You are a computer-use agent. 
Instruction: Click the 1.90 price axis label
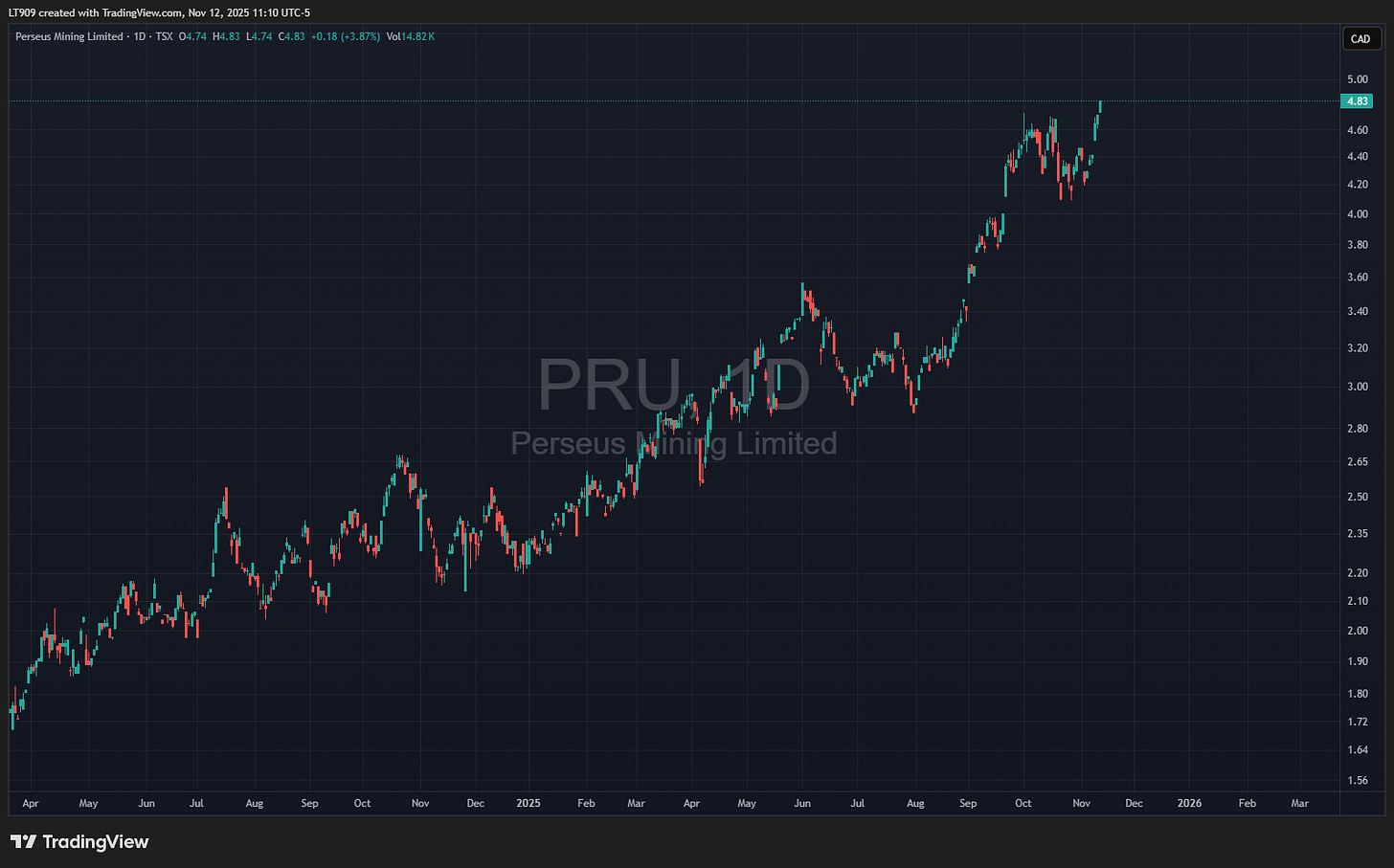1358,661
